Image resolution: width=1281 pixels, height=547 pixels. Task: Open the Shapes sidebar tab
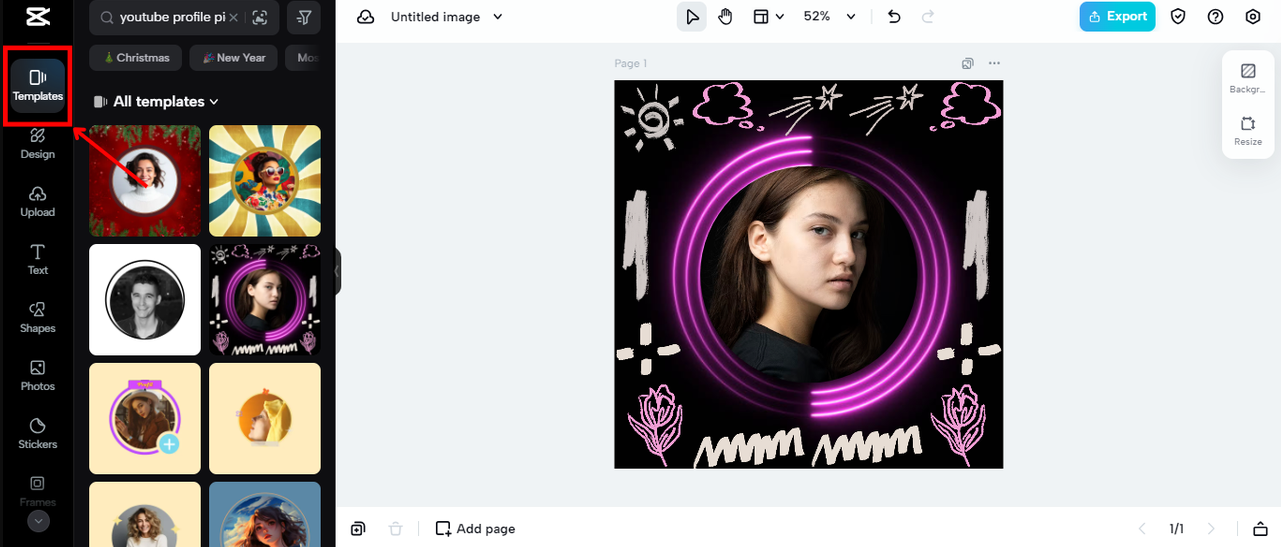click(x=38, y=317)
